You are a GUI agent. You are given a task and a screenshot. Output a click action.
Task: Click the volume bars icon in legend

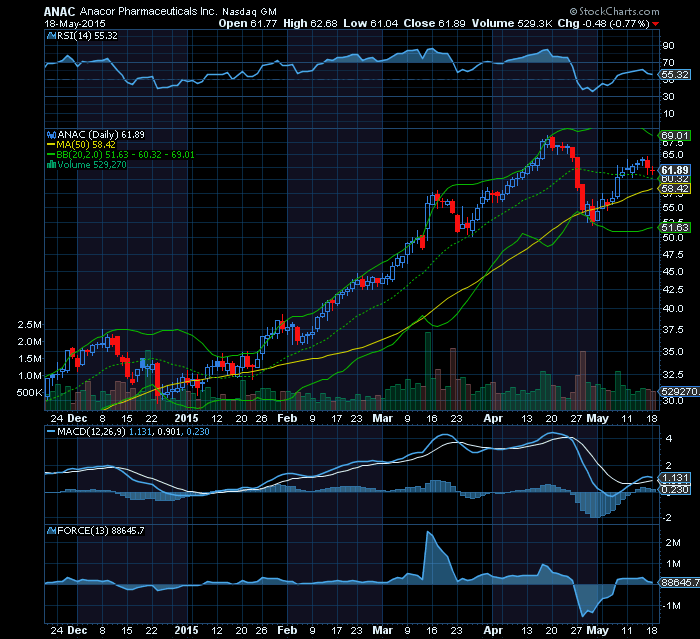tap(51, 165)
